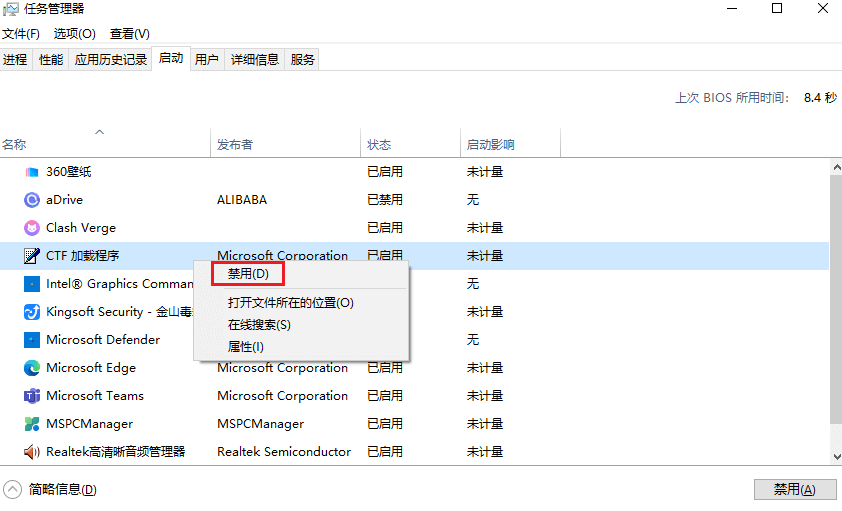
Task: Click the 禁用(A) button at bottom
Action: (794, 490)
